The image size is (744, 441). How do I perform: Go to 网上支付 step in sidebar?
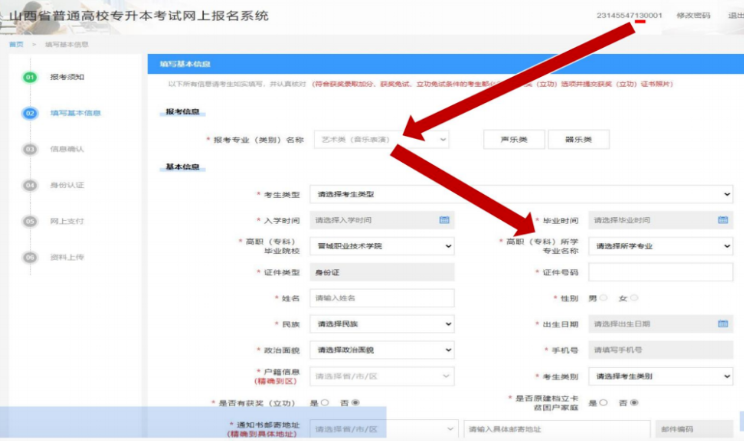[x=67, y=221]
